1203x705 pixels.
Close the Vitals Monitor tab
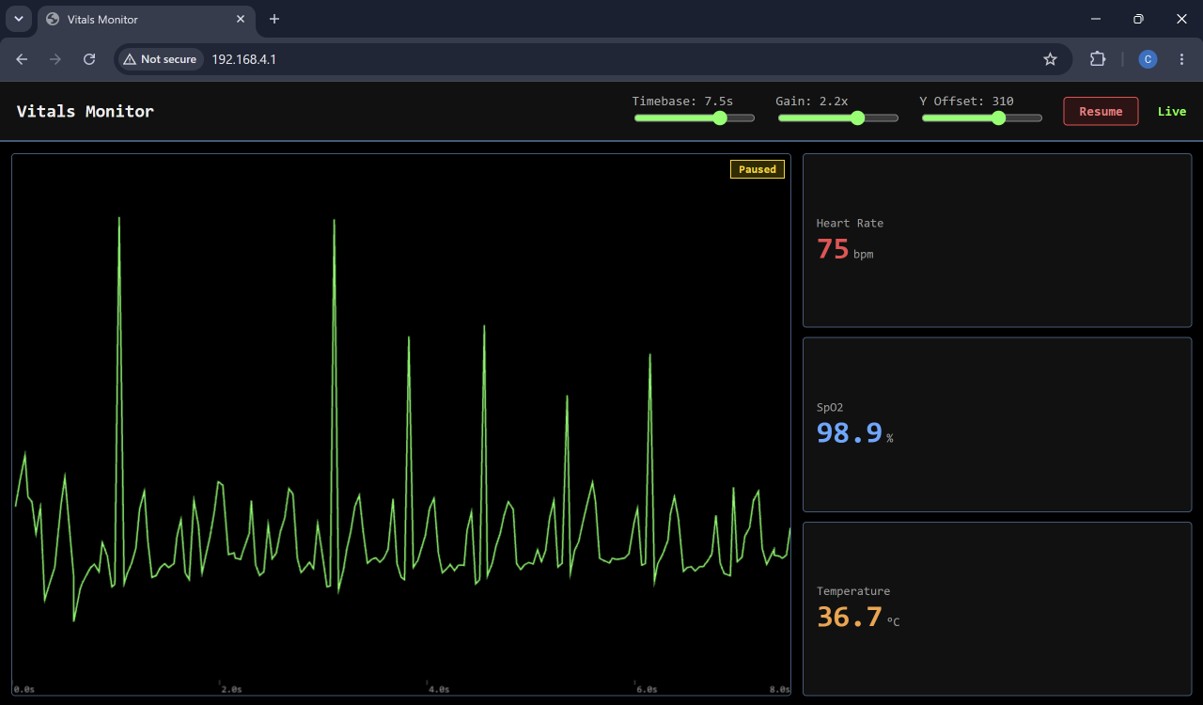[x=240, y=19]
